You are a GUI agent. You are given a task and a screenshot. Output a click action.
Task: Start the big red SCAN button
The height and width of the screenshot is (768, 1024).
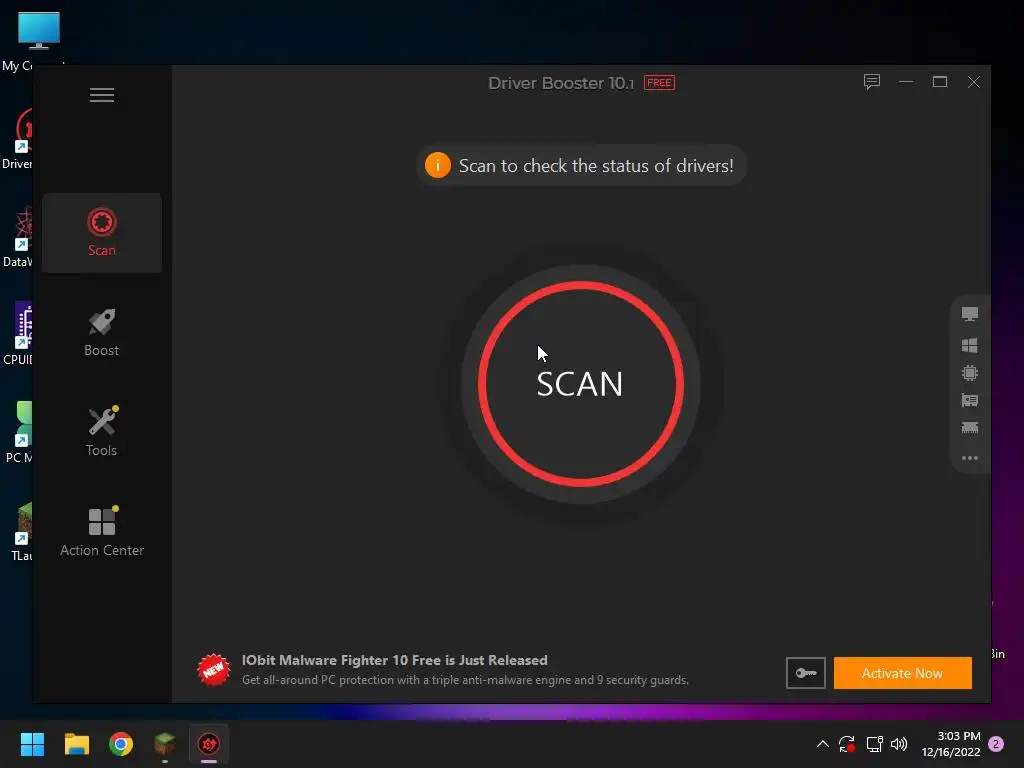pyautogui.click(x=581, y=384)
